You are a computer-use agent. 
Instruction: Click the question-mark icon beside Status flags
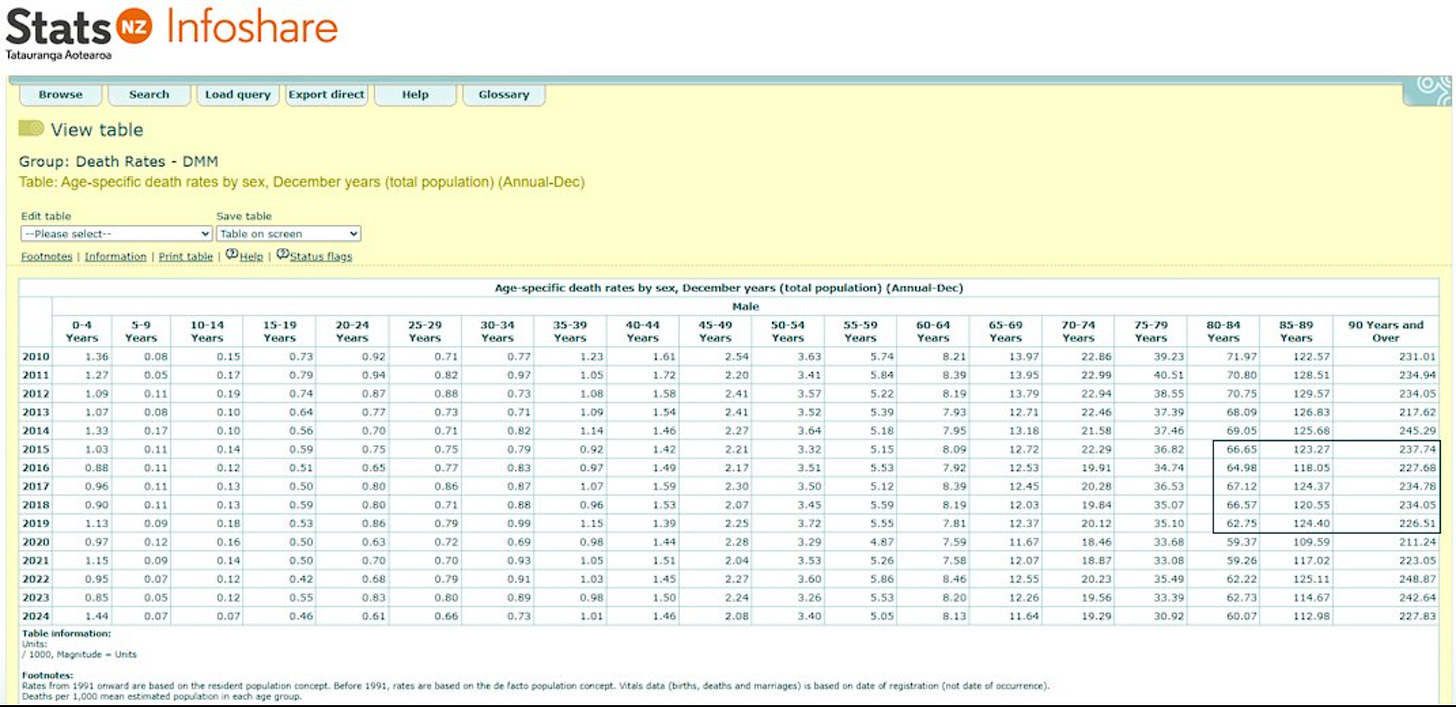pyautogui.click(x=282, y=255)
